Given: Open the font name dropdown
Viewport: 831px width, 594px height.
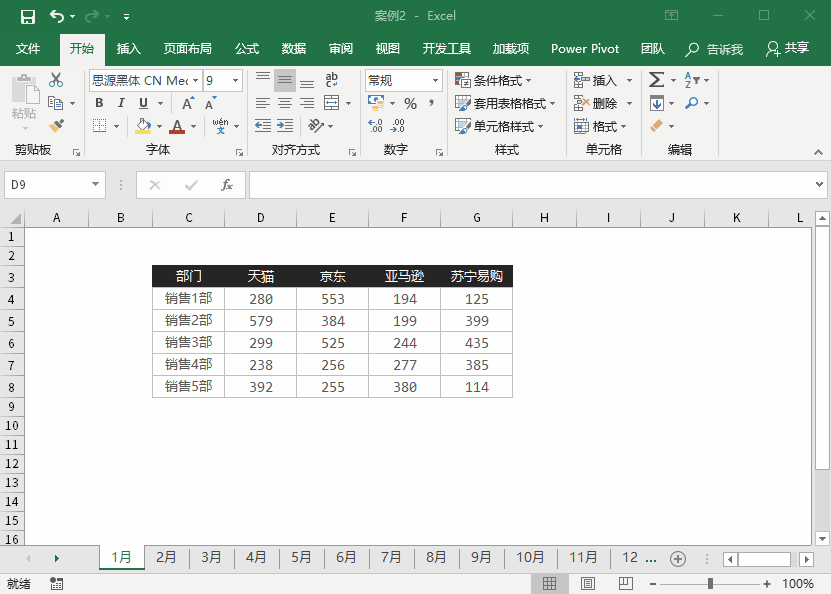Looking at the screenshot, I should click(x=196, y=81).
